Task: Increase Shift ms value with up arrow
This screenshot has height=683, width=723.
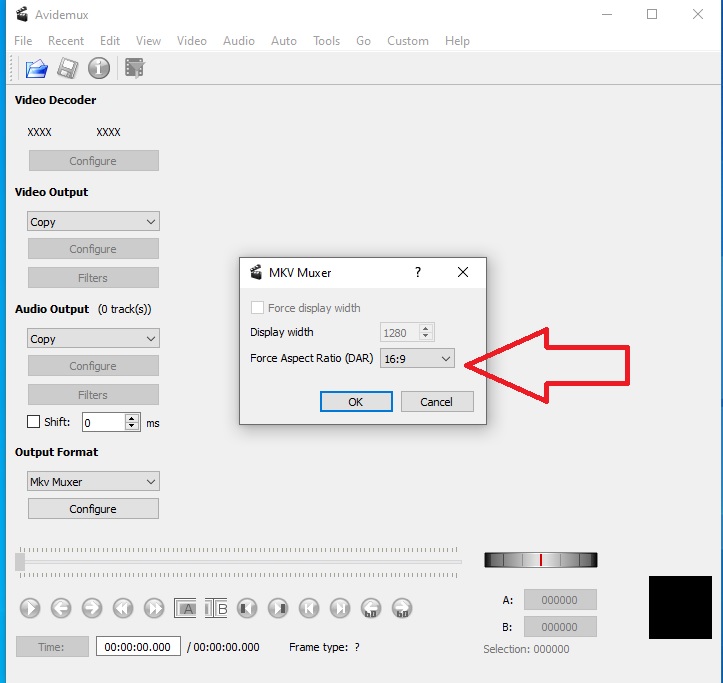Action: pyautogui.click(x=132, y=418)
